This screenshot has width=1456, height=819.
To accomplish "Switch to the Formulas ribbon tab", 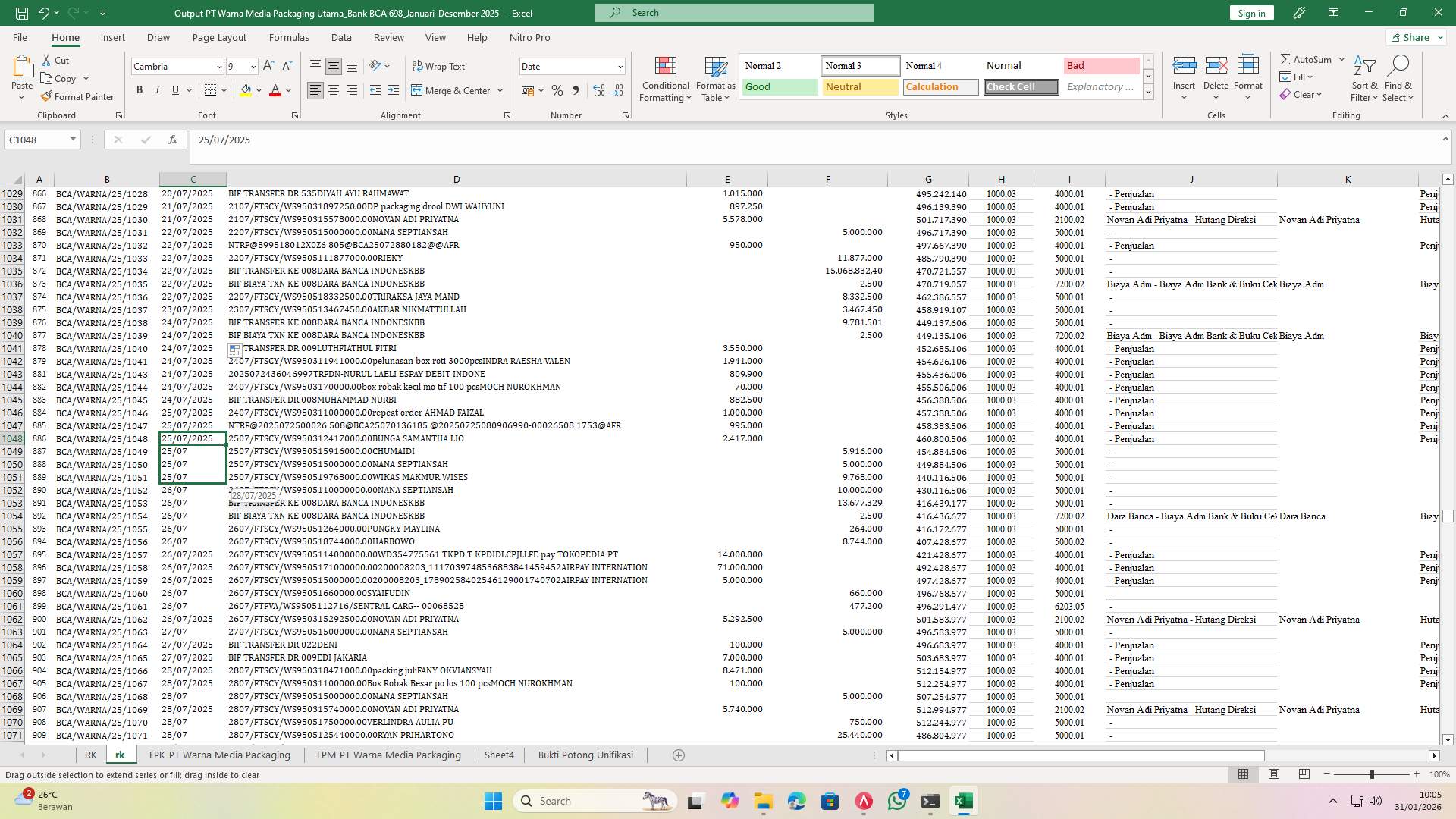I will pyautogui.click(x=289, y=37).
